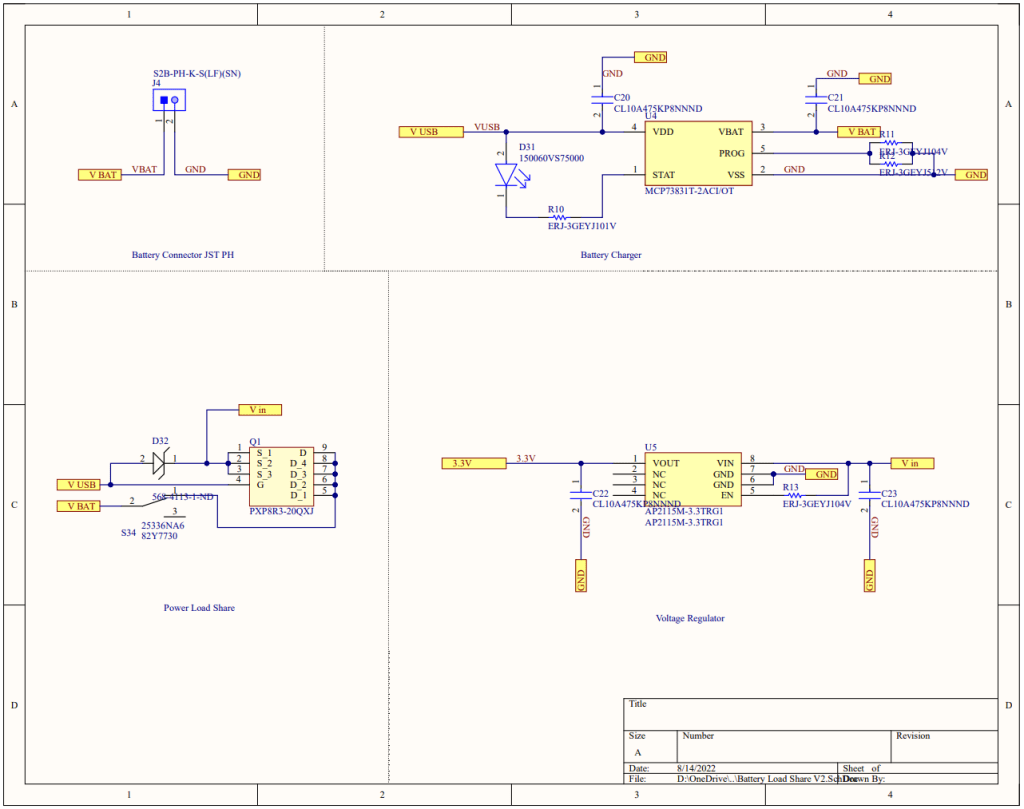Click the GND port above C20
1024x809 pixels.
point(649,58)
